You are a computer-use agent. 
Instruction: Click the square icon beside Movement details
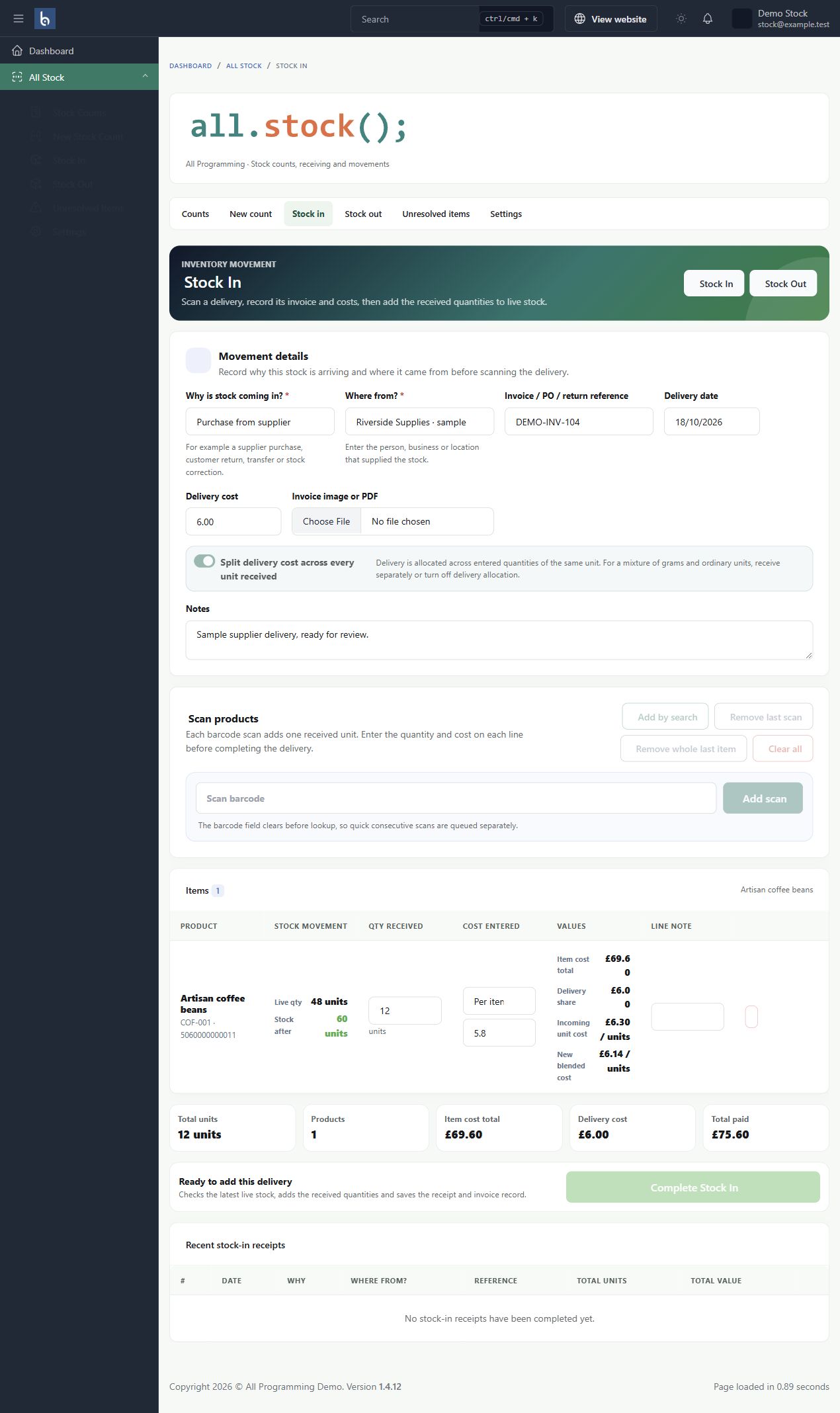pos(198,361)
